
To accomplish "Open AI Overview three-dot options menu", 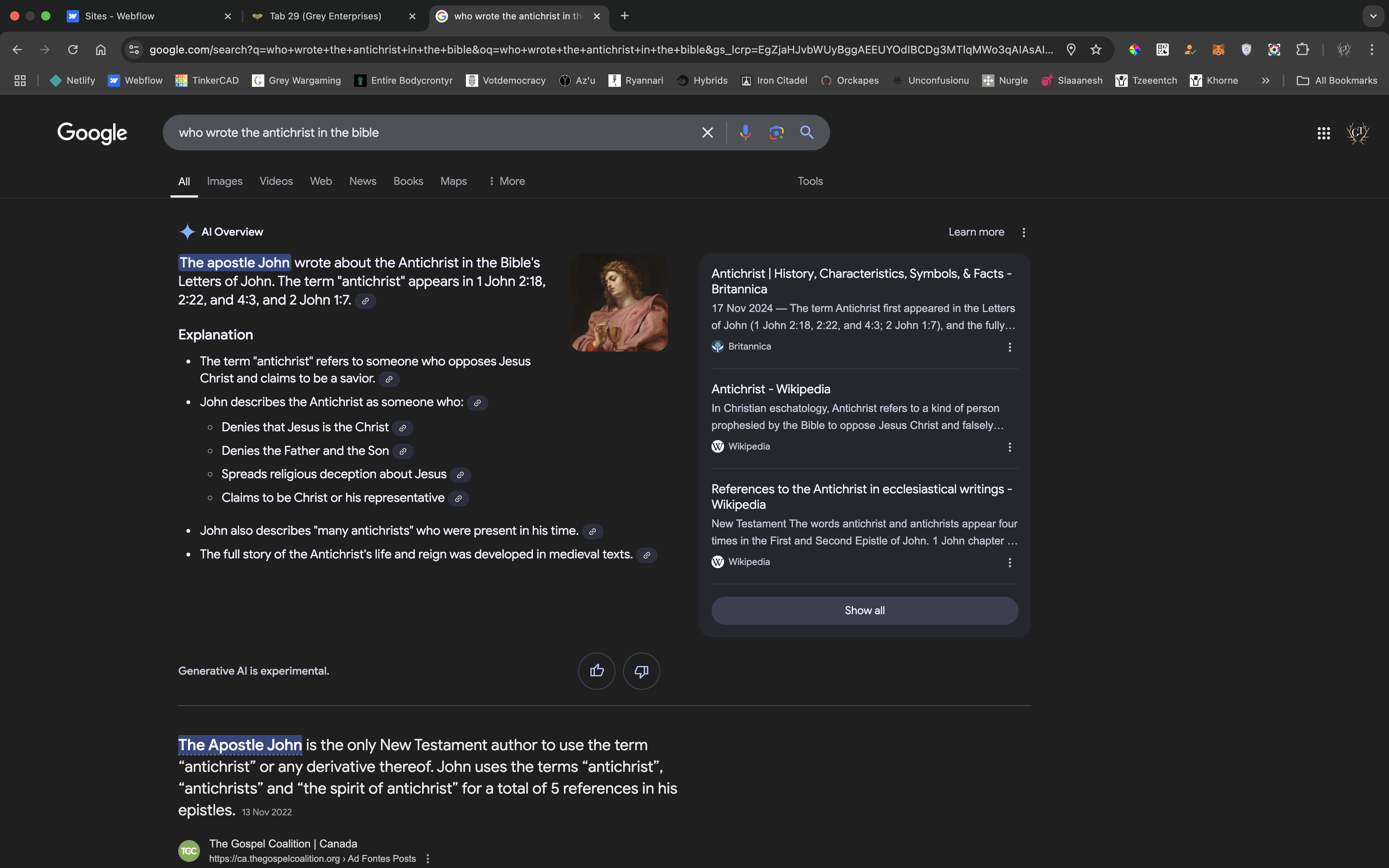I will (1024, 232).
